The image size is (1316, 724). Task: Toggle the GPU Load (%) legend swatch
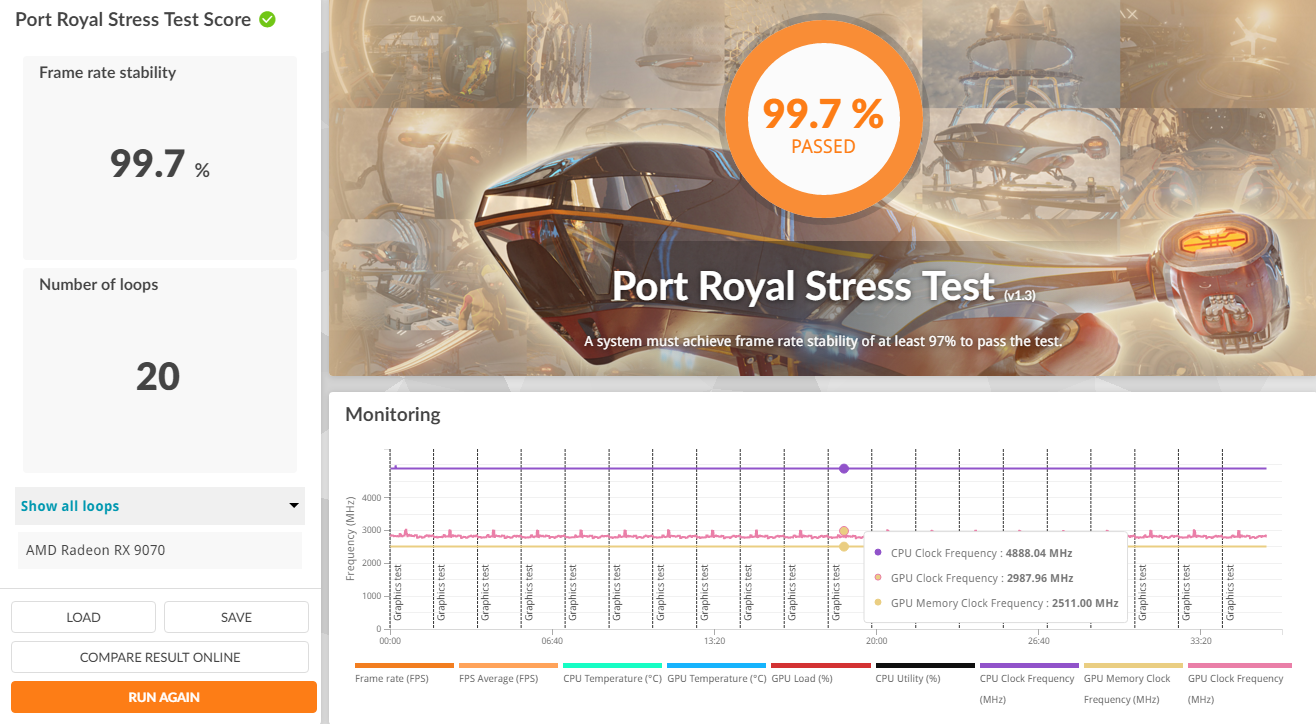[x=820, y=665]
